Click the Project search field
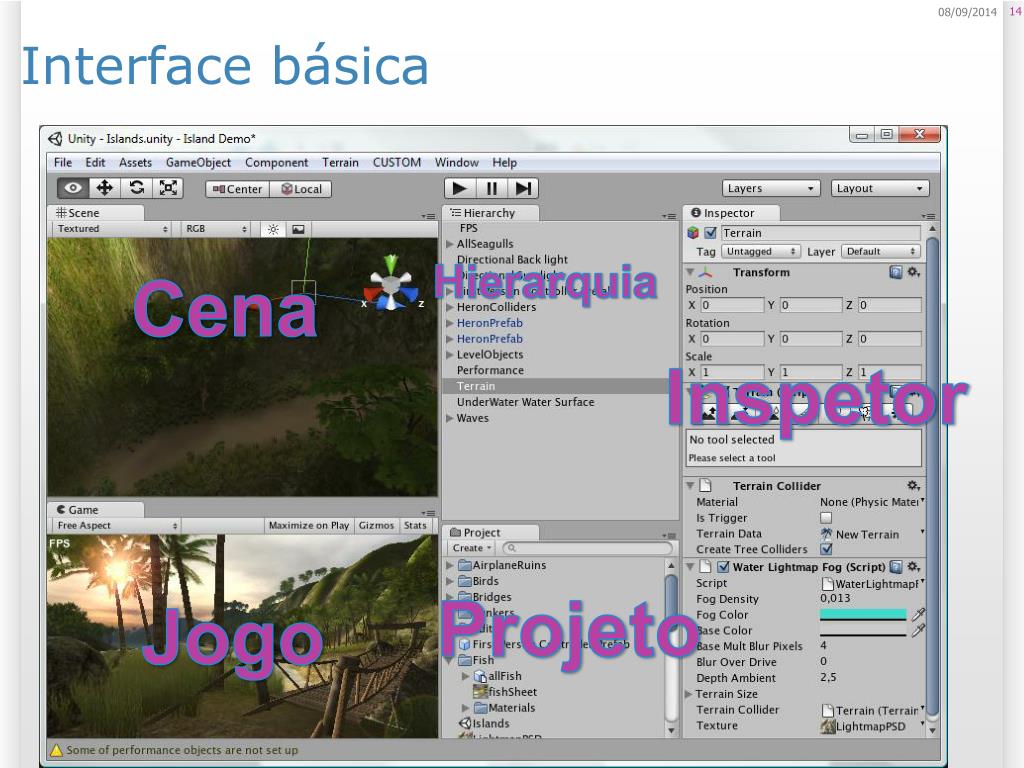 [x=587, y=548]
